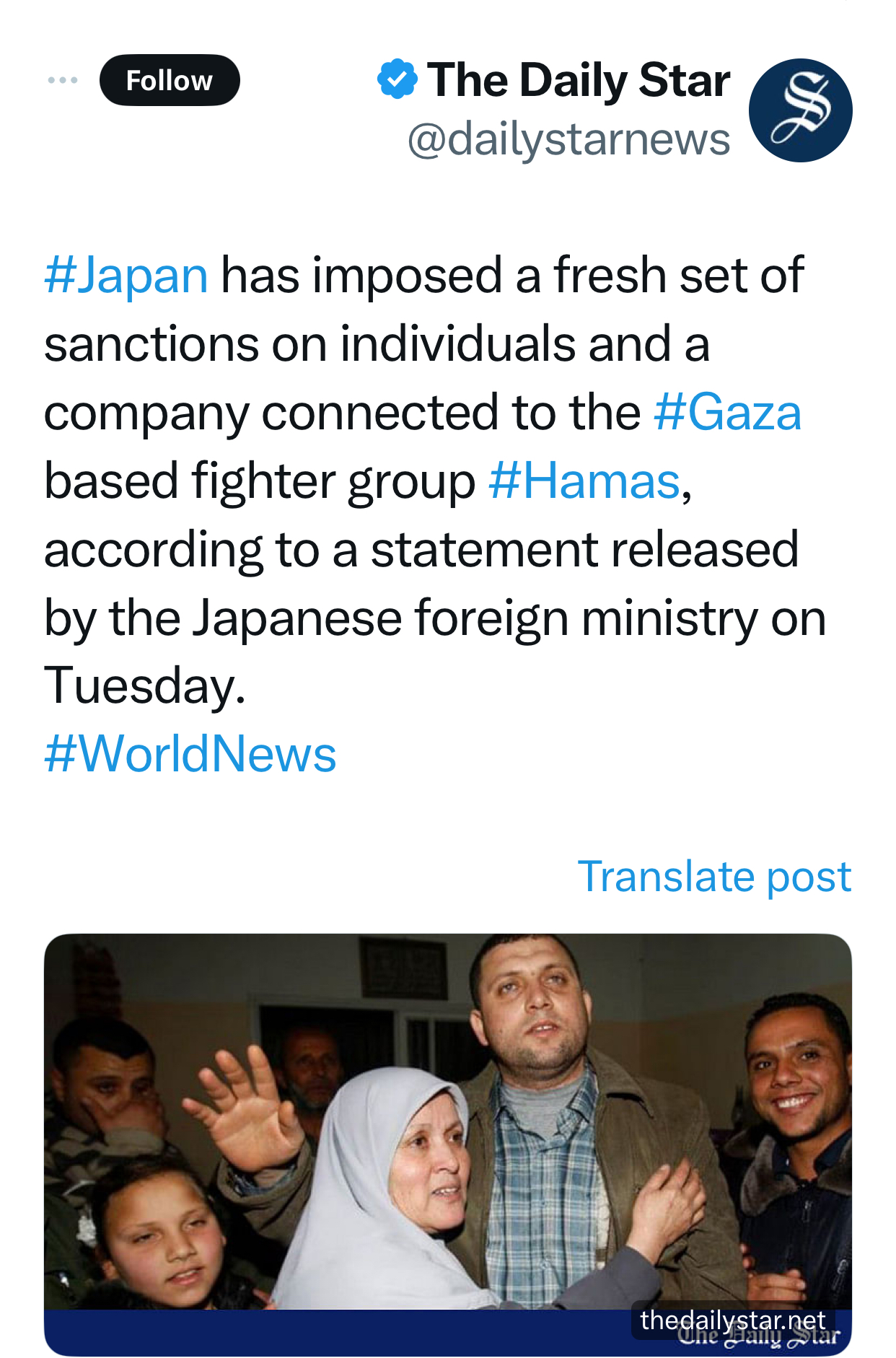Click the word "Tuesday." in the post

click(145, 686)
